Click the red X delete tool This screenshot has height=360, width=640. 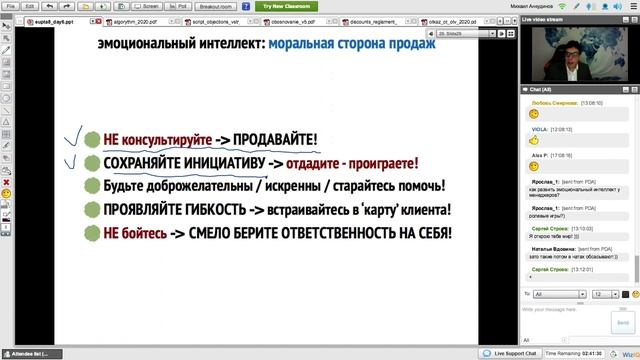pos(6,182)
